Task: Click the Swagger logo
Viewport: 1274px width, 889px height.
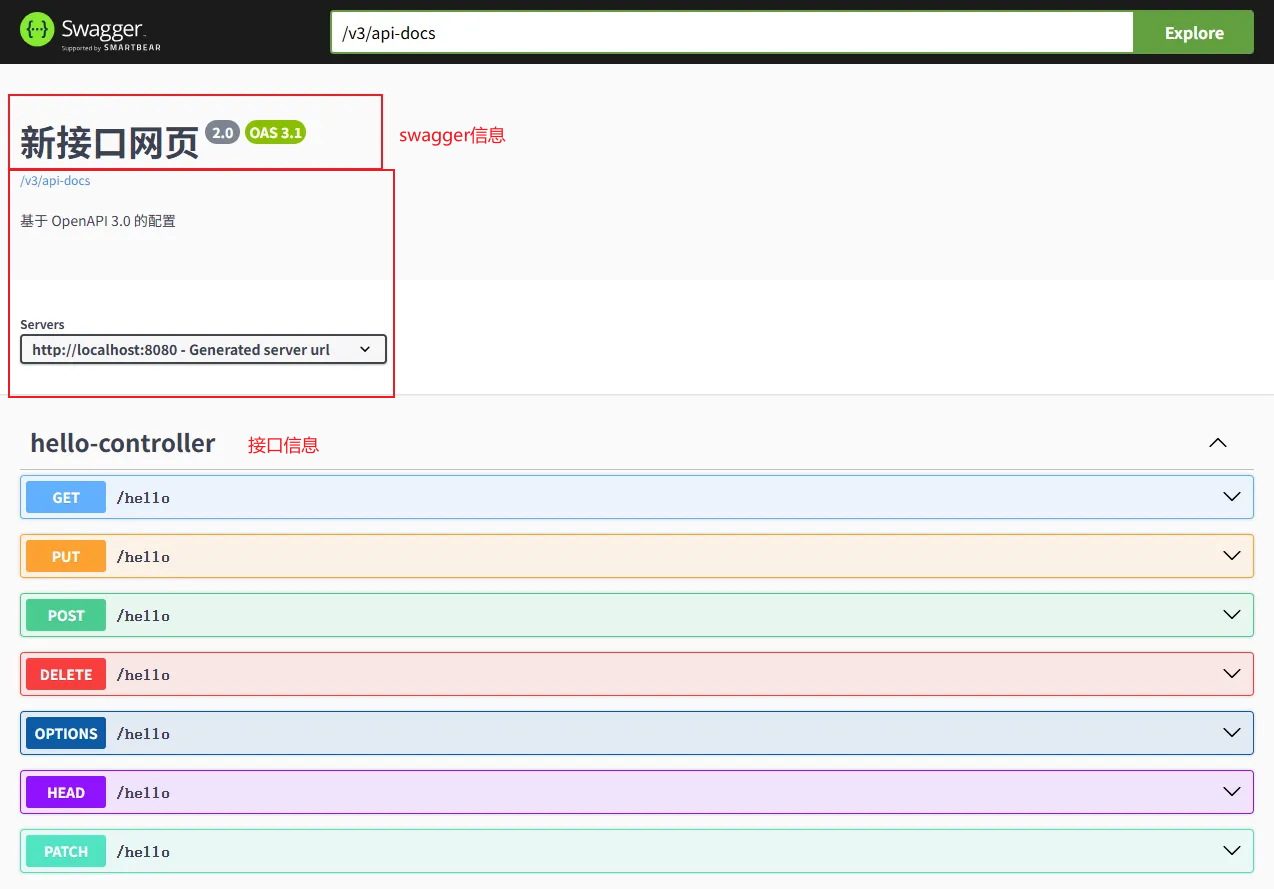Action: click(x=90, y=32)
